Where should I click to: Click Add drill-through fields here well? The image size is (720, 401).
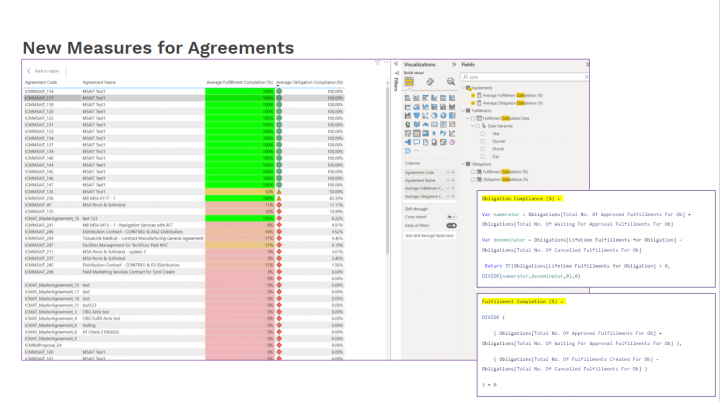pos(429,236)
